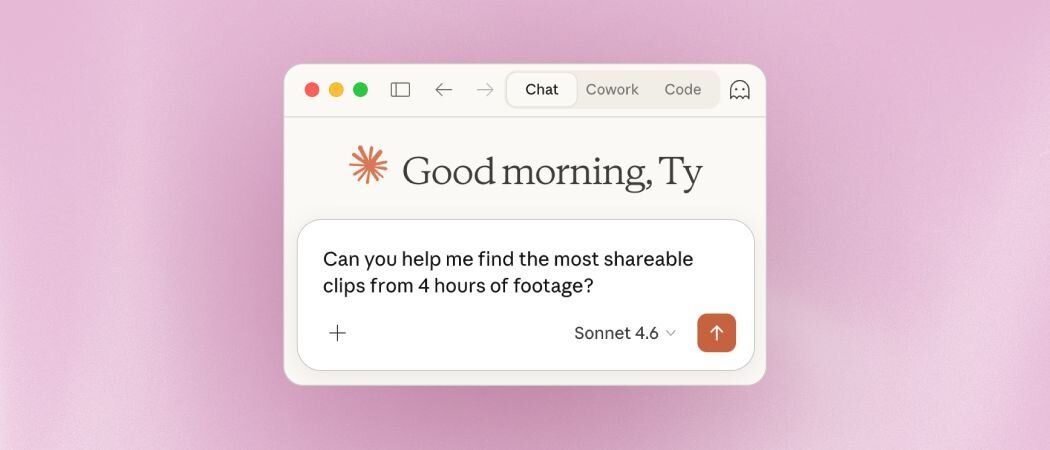
Task: Click the plus attachment icon
Action: pyautogui.click(x=338, y=333)
